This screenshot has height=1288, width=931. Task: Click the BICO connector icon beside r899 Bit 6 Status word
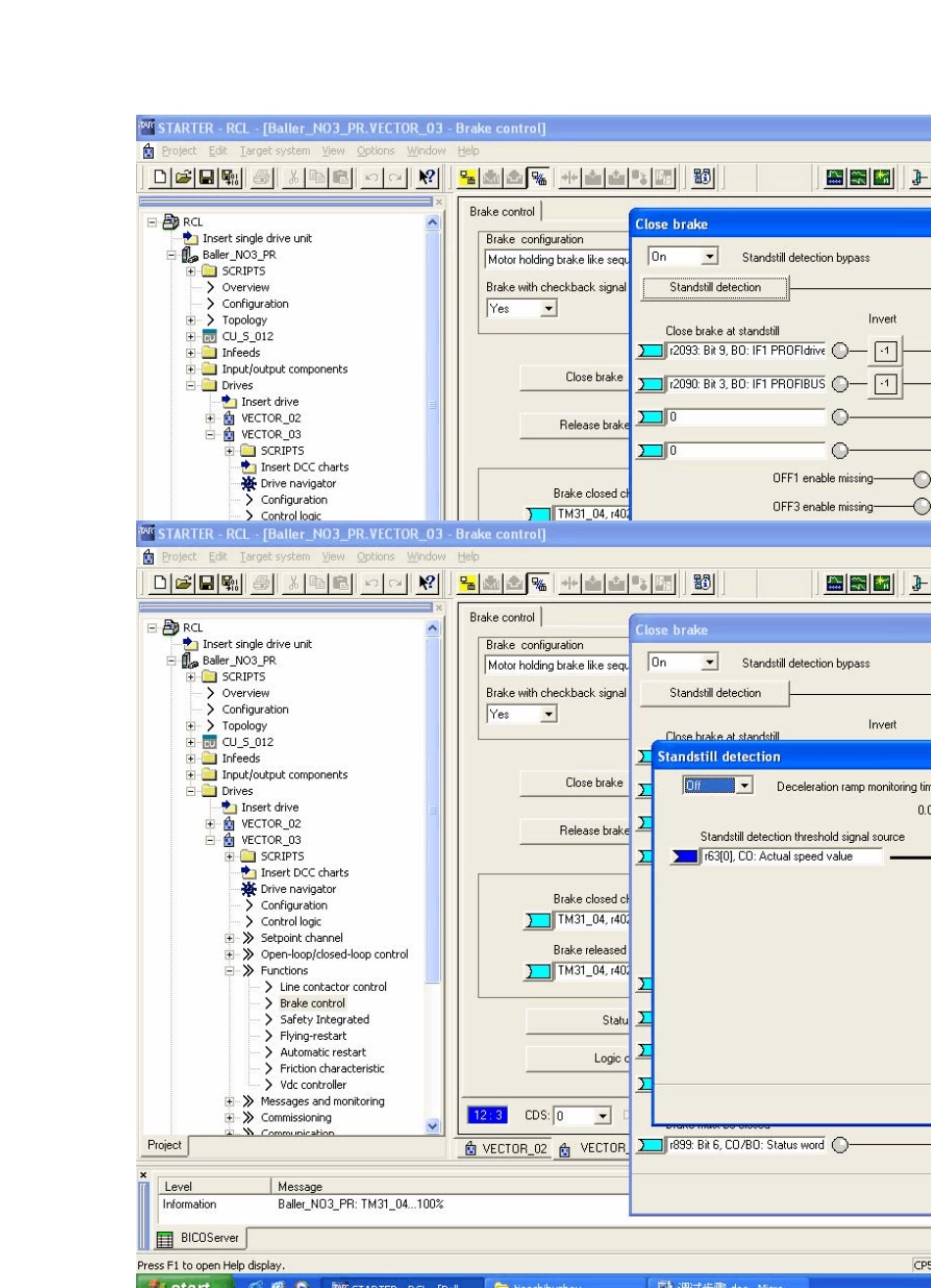pyautogui.click(x=649, y=1145)
